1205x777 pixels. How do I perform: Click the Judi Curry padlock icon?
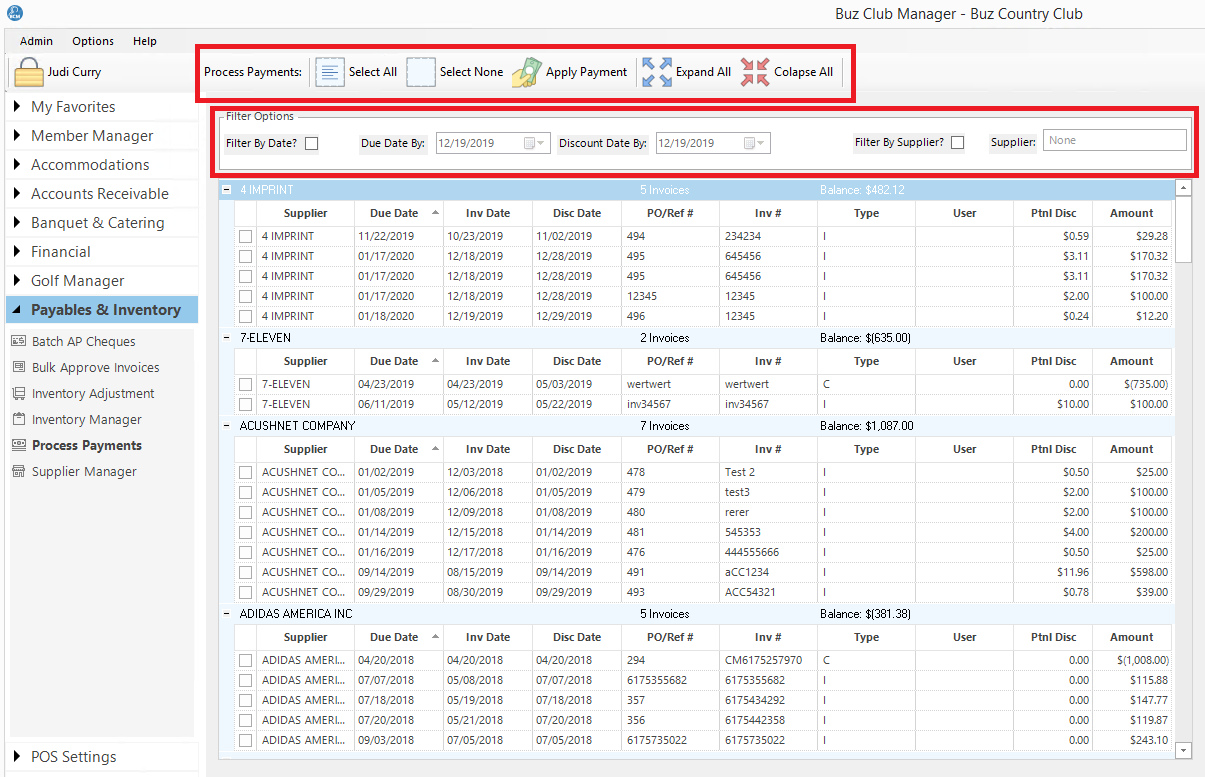(29, 72)
